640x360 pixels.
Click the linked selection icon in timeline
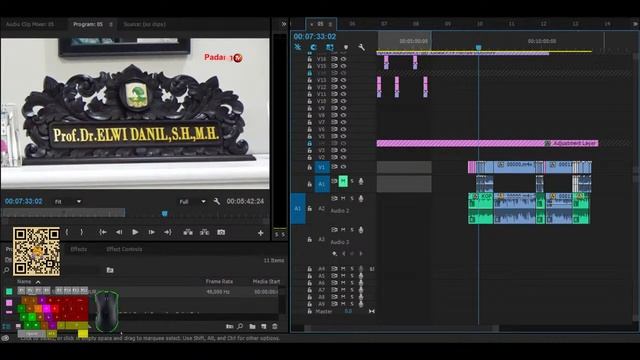(x=329, y=47)
